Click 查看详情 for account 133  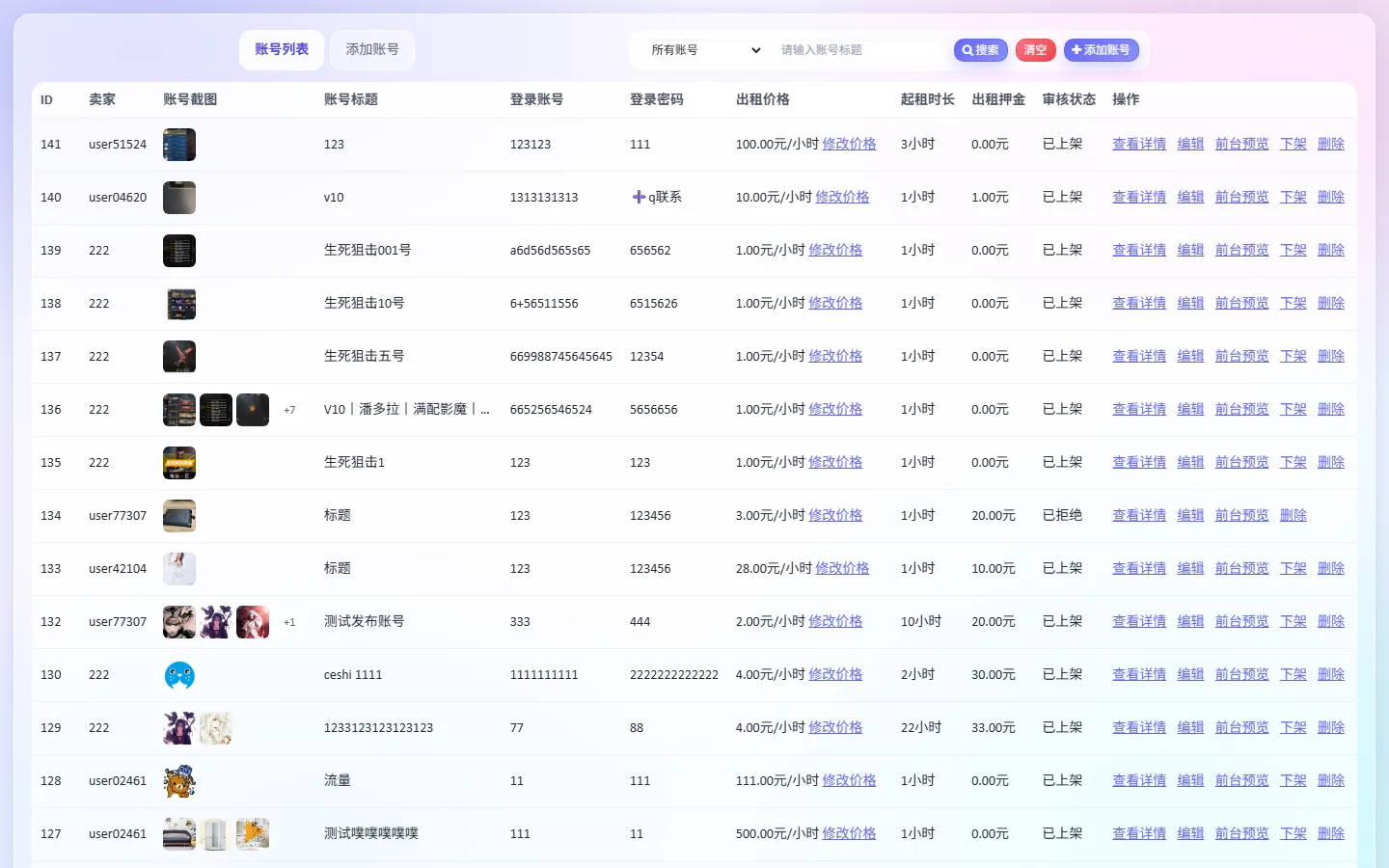(x=1139, y=568)
